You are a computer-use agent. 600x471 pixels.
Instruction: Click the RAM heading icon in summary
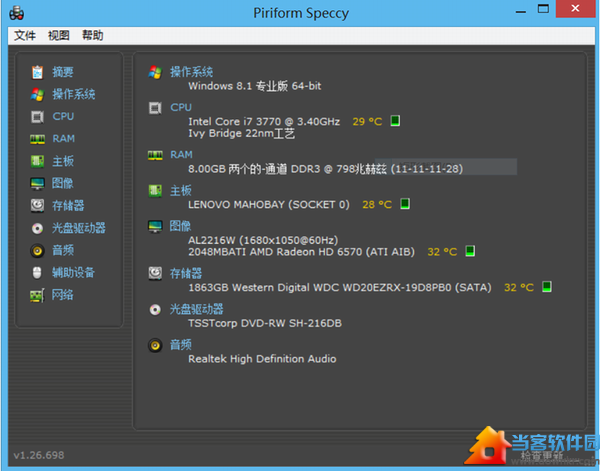coord(155,155)
